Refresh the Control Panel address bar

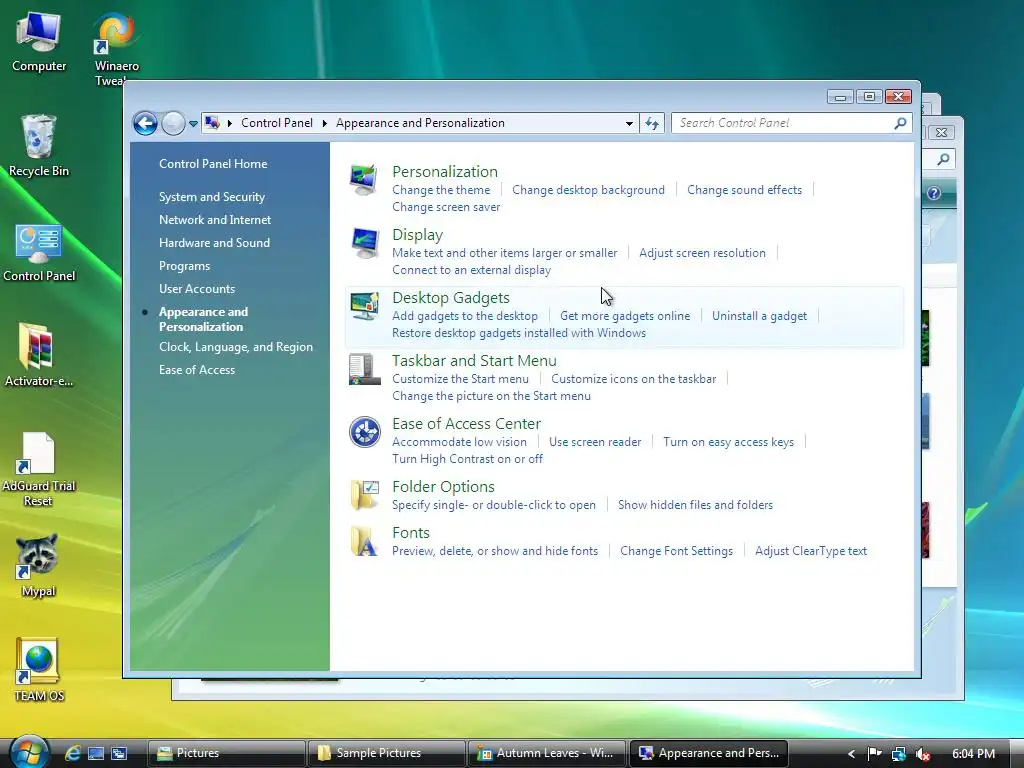point(652,123)
